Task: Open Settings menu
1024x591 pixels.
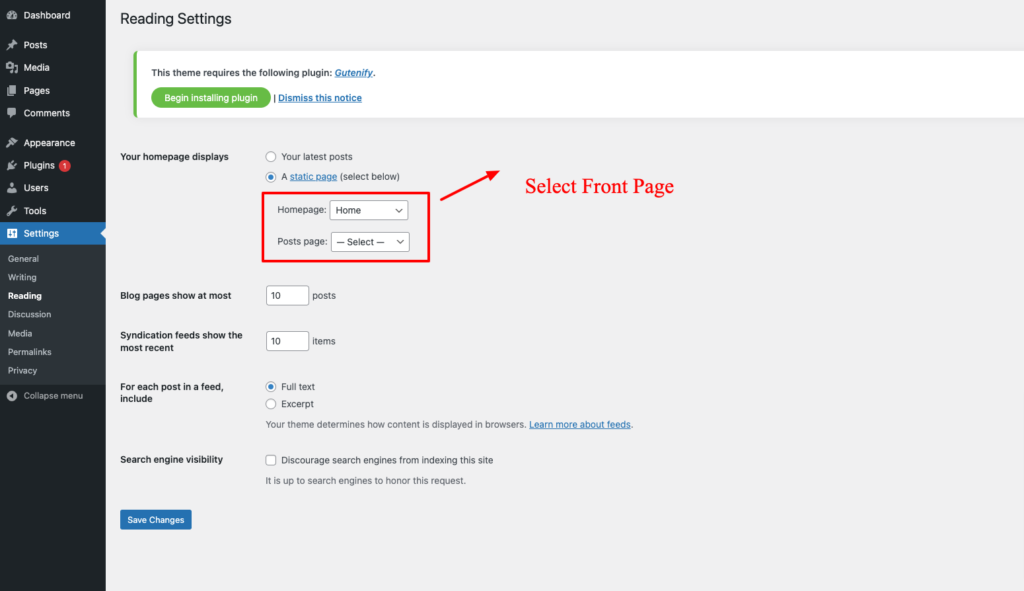Action: (41, 233)
